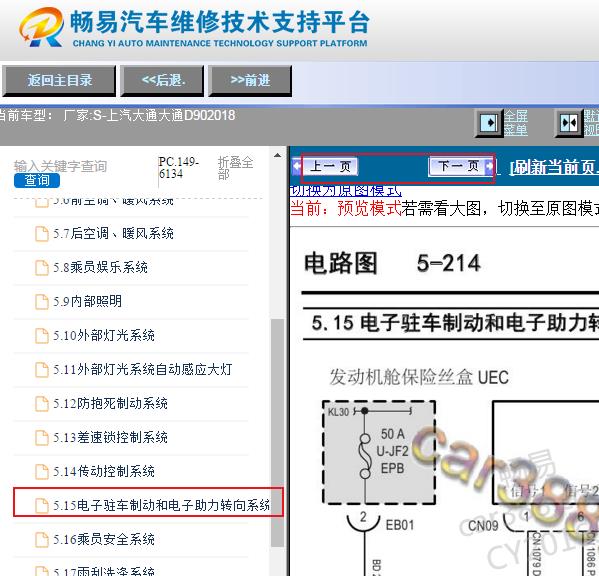599x576 pixels.
Task: Click document icon beside 5.11 自动感应大灯
Action: point(42,370)
